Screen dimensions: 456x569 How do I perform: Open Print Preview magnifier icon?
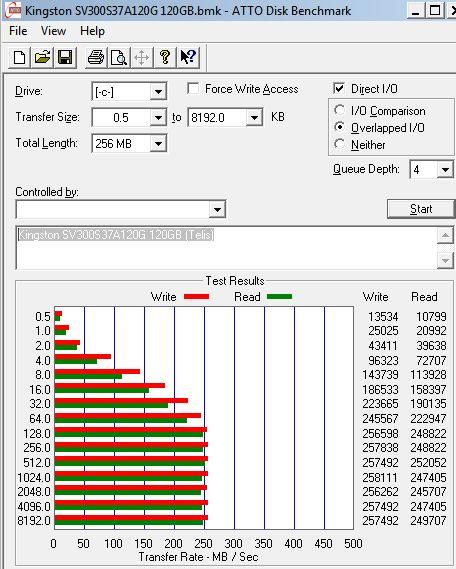point(119,57)
